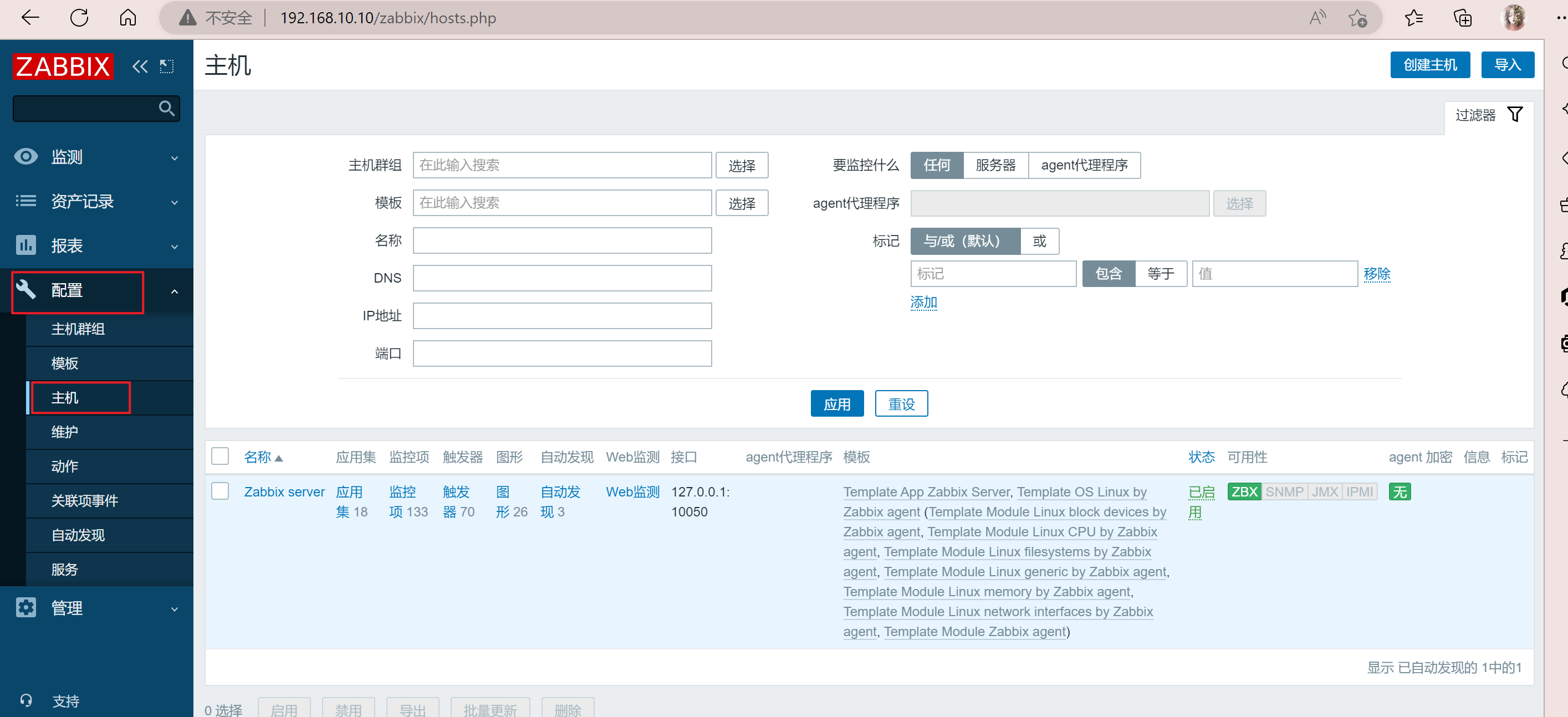Open 模板 in sidebar
Viewport: 1568px width, 717px height.
click(x=64, y=363)
